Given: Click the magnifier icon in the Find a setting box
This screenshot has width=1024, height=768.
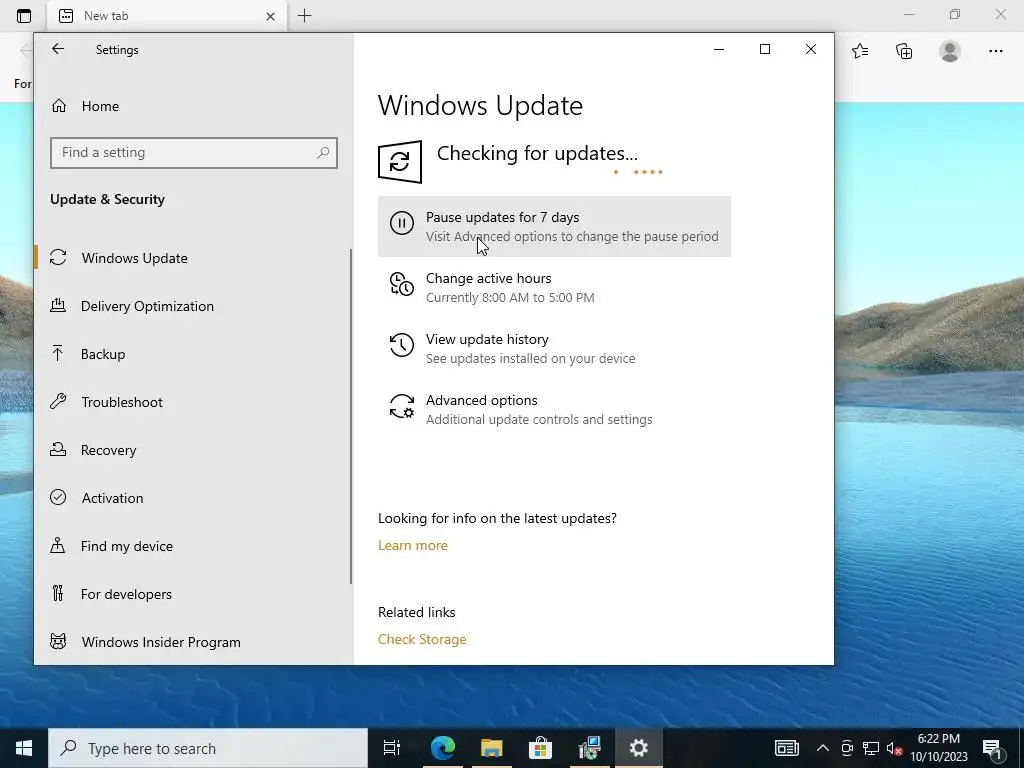Looking at the screenshot, I should 323,153.
